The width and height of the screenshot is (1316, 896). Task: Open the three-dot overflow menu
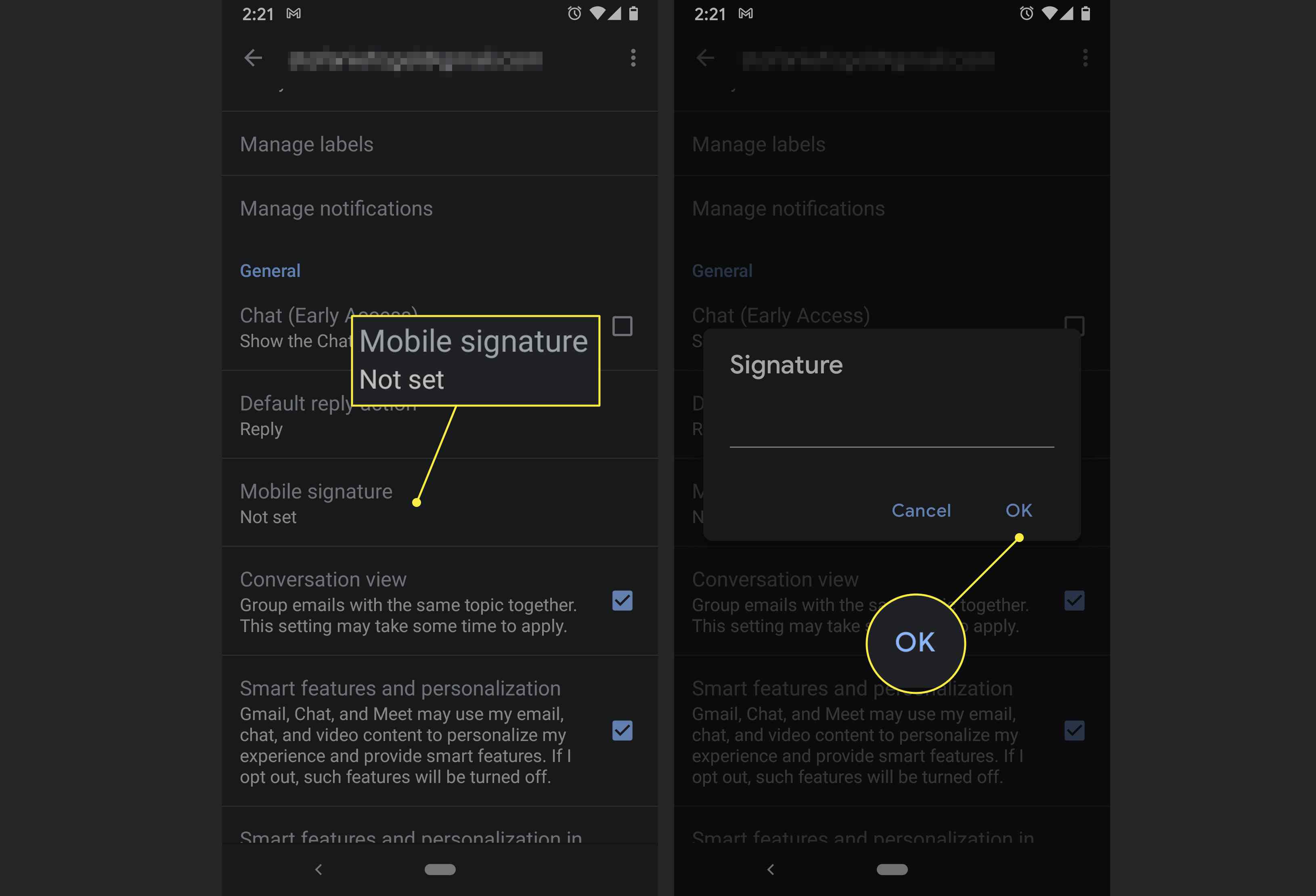pyautogui.click(x=633, y=57)
